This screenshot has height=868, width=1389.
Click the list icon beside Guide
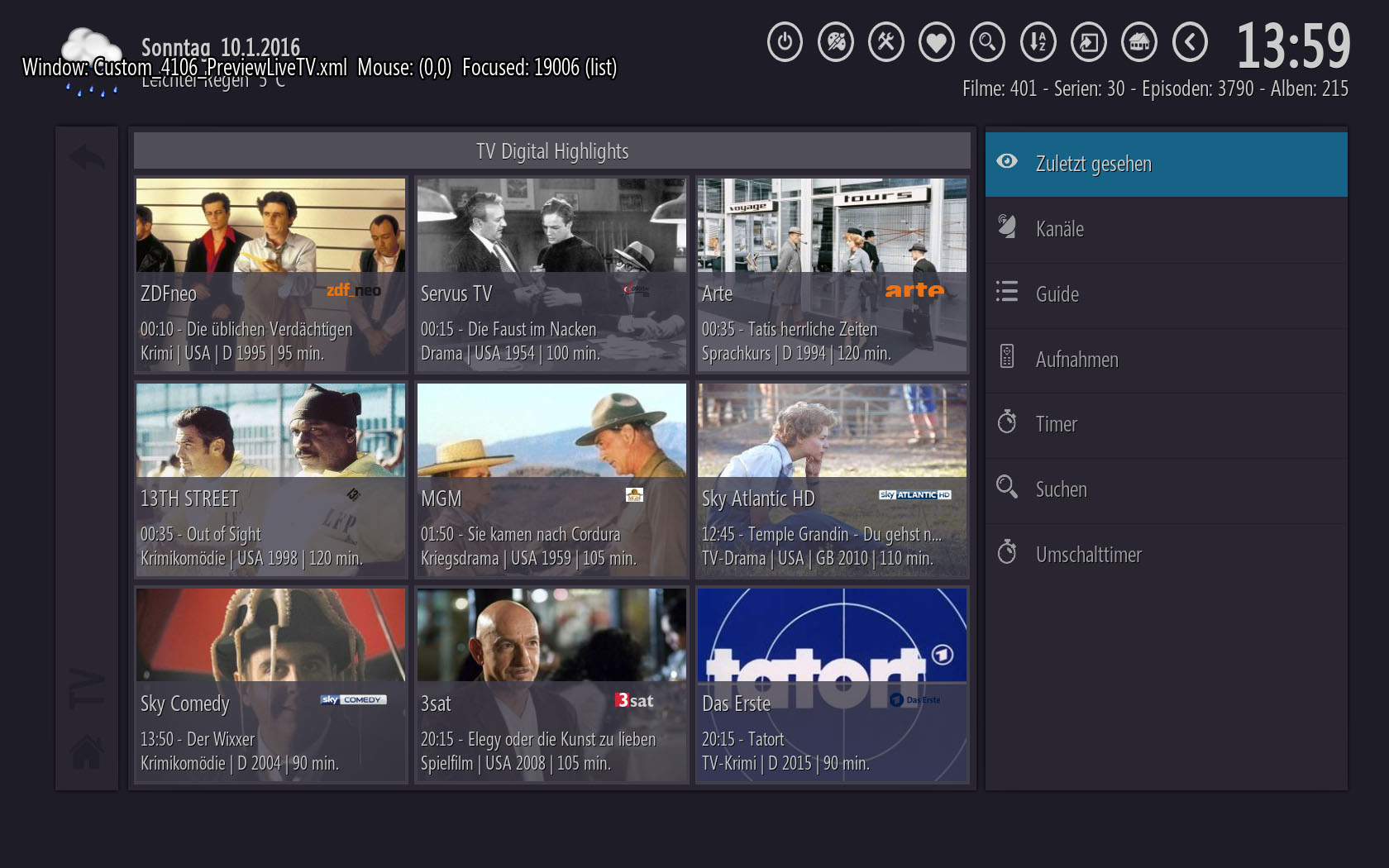pyautogui.click(x=1007, y=291)
